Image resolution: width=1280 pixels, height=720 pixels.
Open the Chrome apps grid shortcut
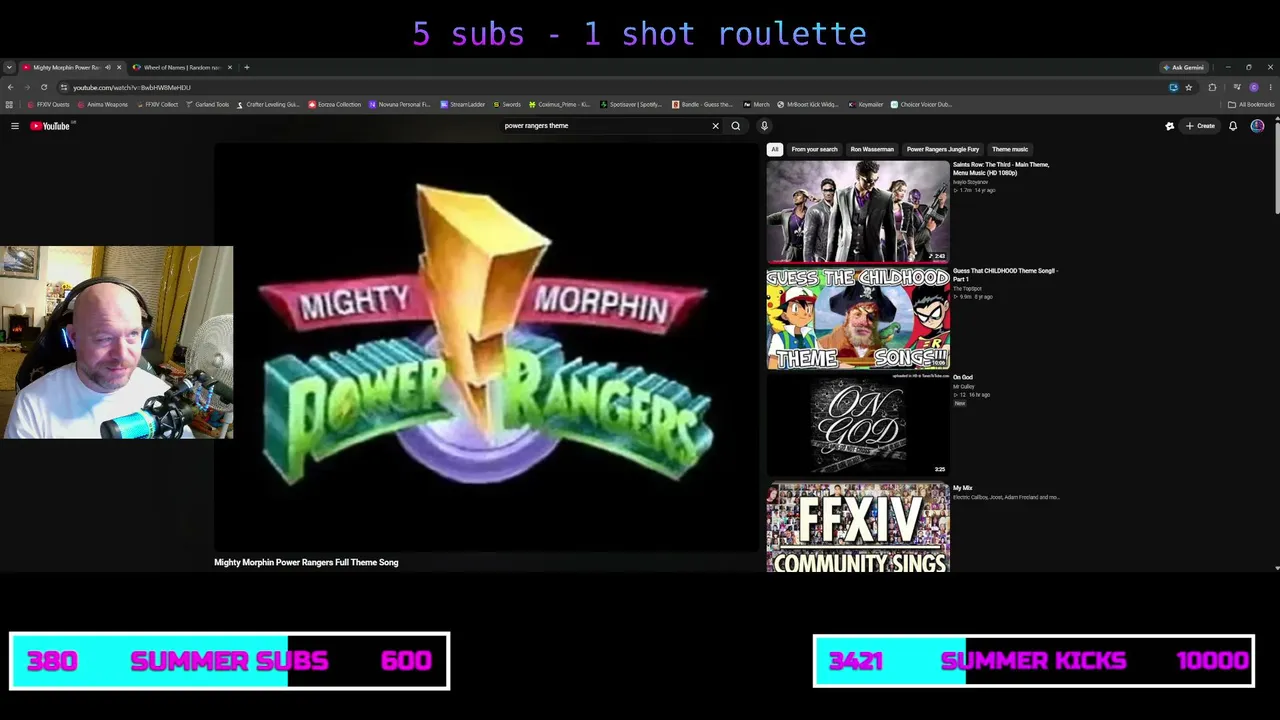point(9,104)
